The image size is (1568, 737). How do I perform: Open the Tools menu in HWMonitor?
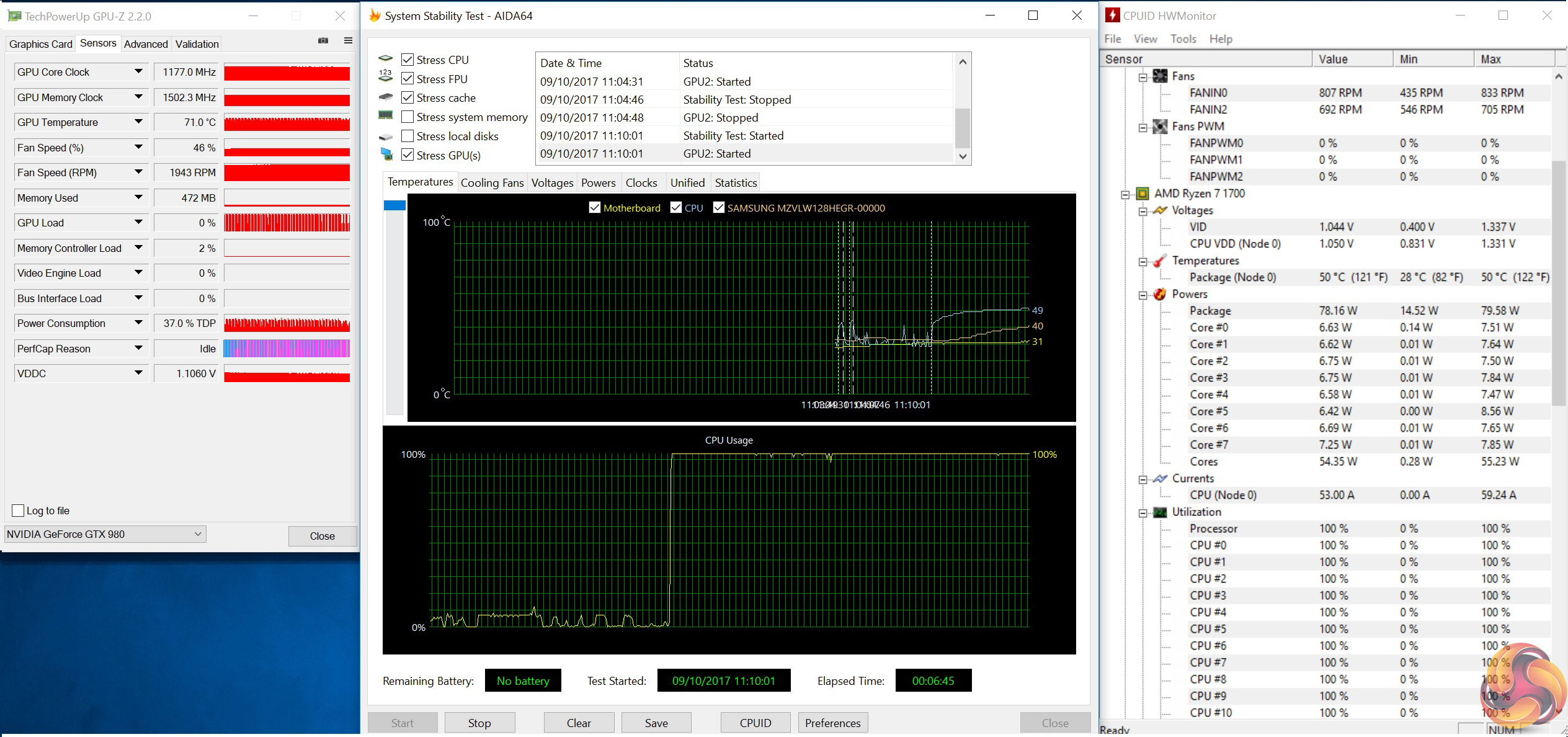coord(1183,38)
